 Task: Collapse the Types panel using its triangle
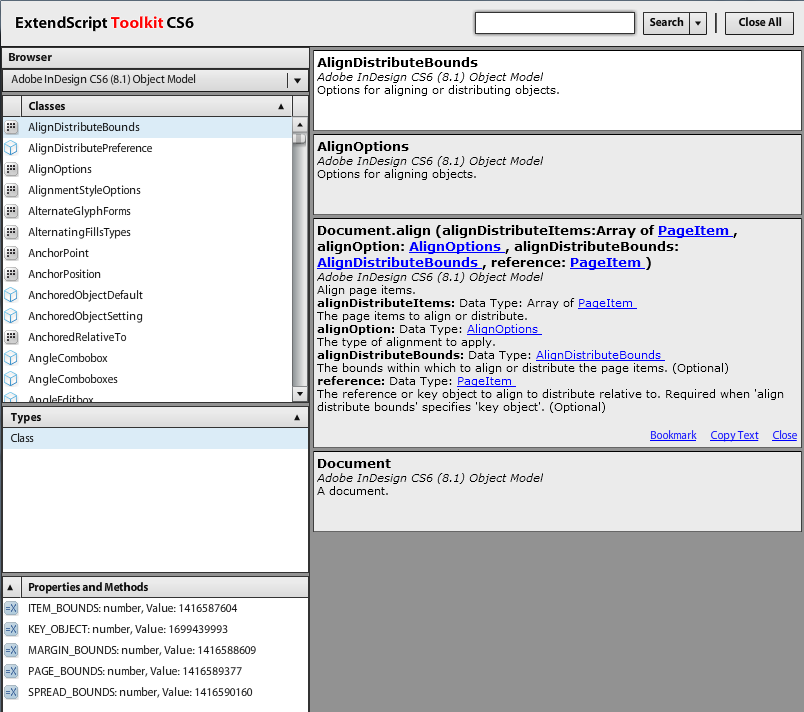(297, 418)
